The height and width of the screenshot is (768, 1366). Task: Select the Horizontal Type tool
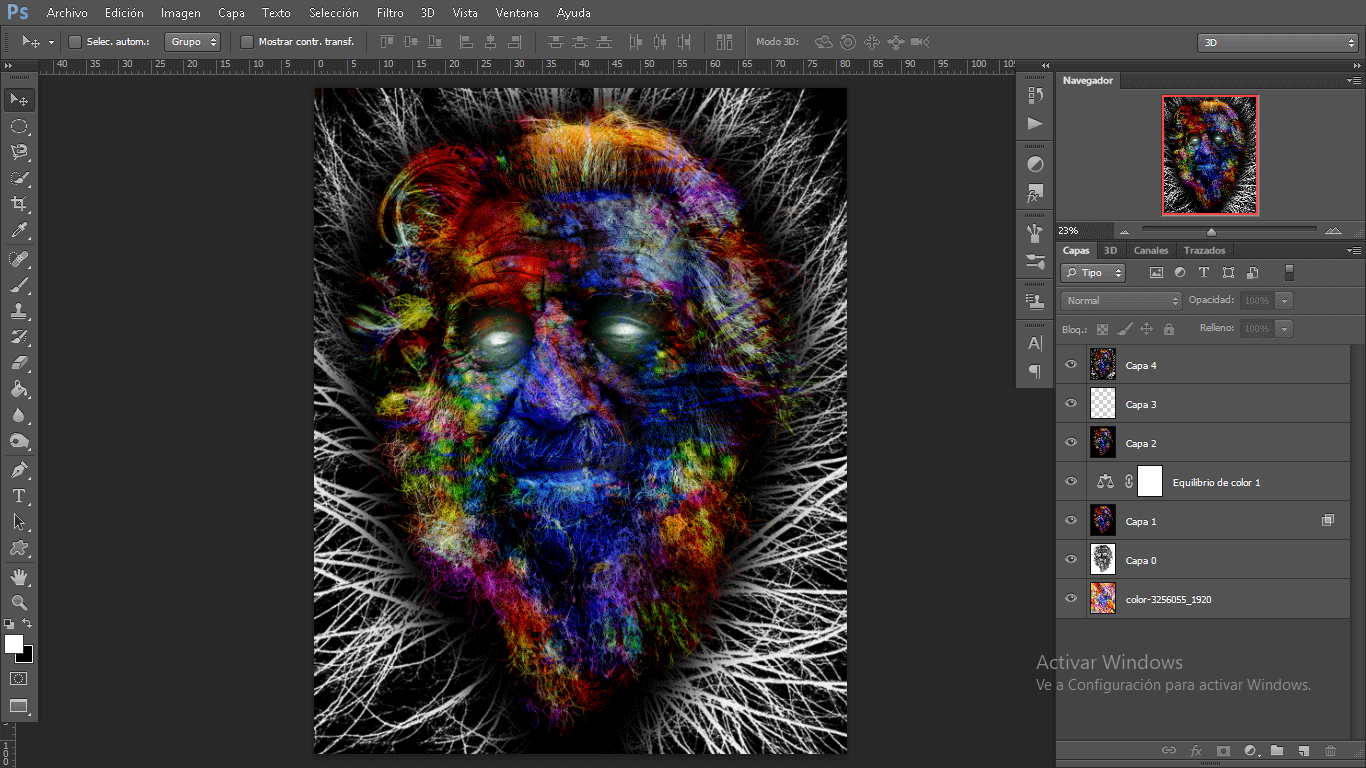click(x=19, y=496)
